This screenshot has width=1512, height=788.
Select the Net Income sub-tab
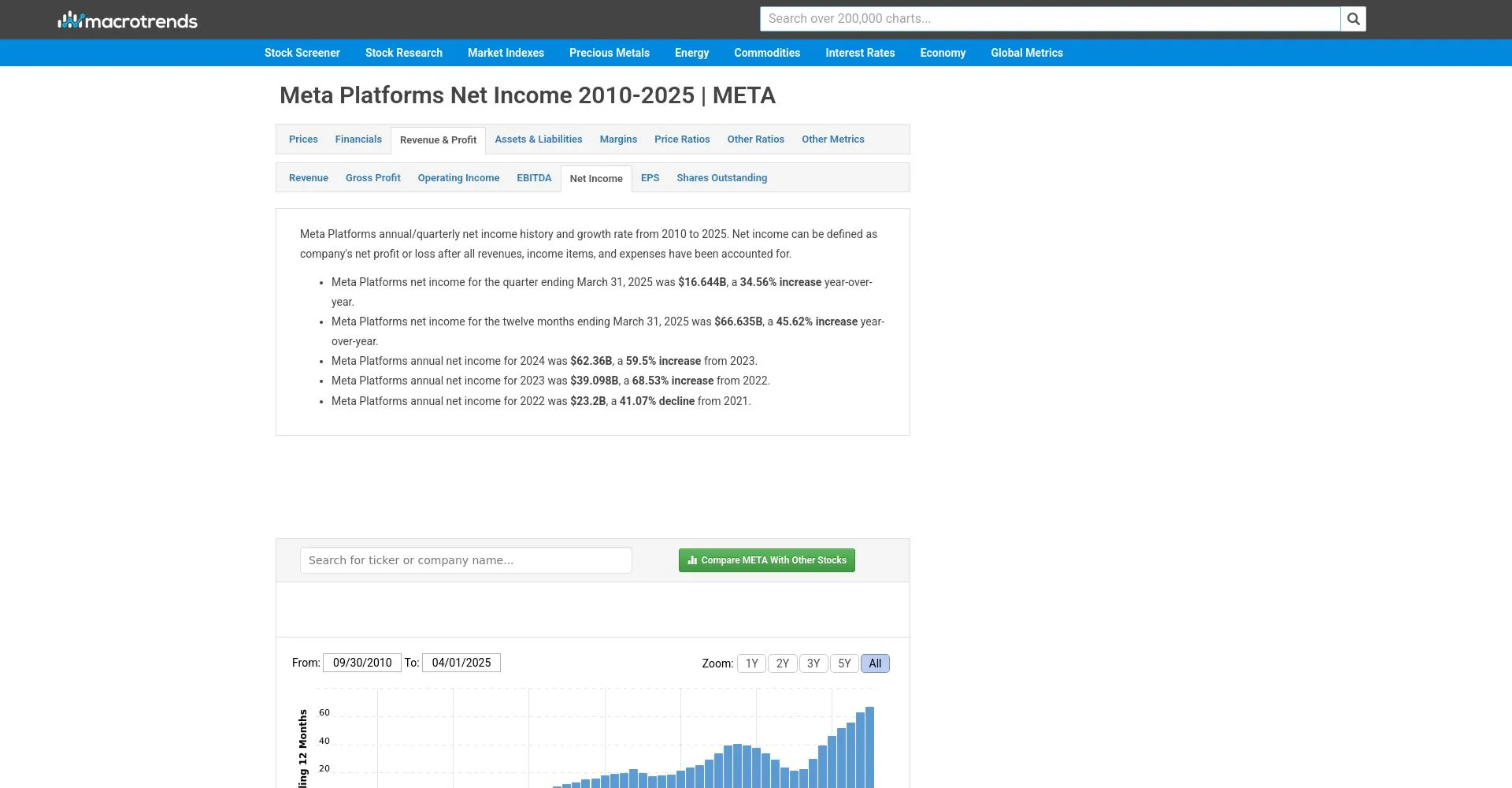(x=596, y=179)
